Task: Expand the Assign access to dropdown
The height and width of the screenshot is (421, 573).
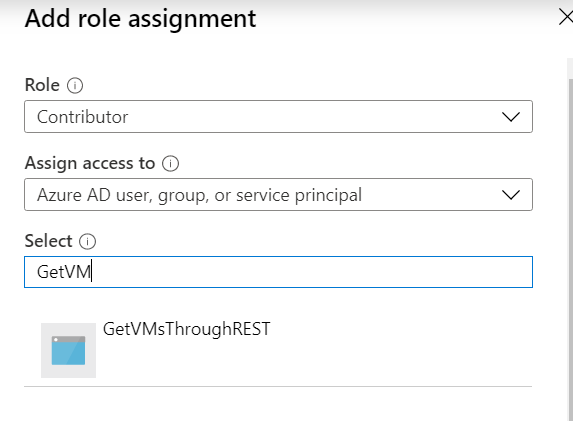Action: pos(278,194)
